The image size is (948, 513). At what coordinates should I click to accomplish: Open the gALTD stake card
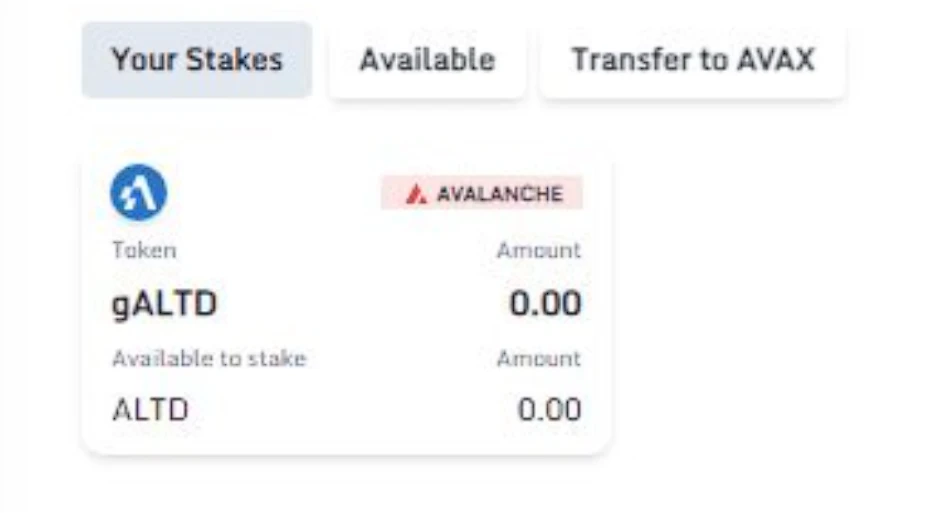tap(346, 299)
